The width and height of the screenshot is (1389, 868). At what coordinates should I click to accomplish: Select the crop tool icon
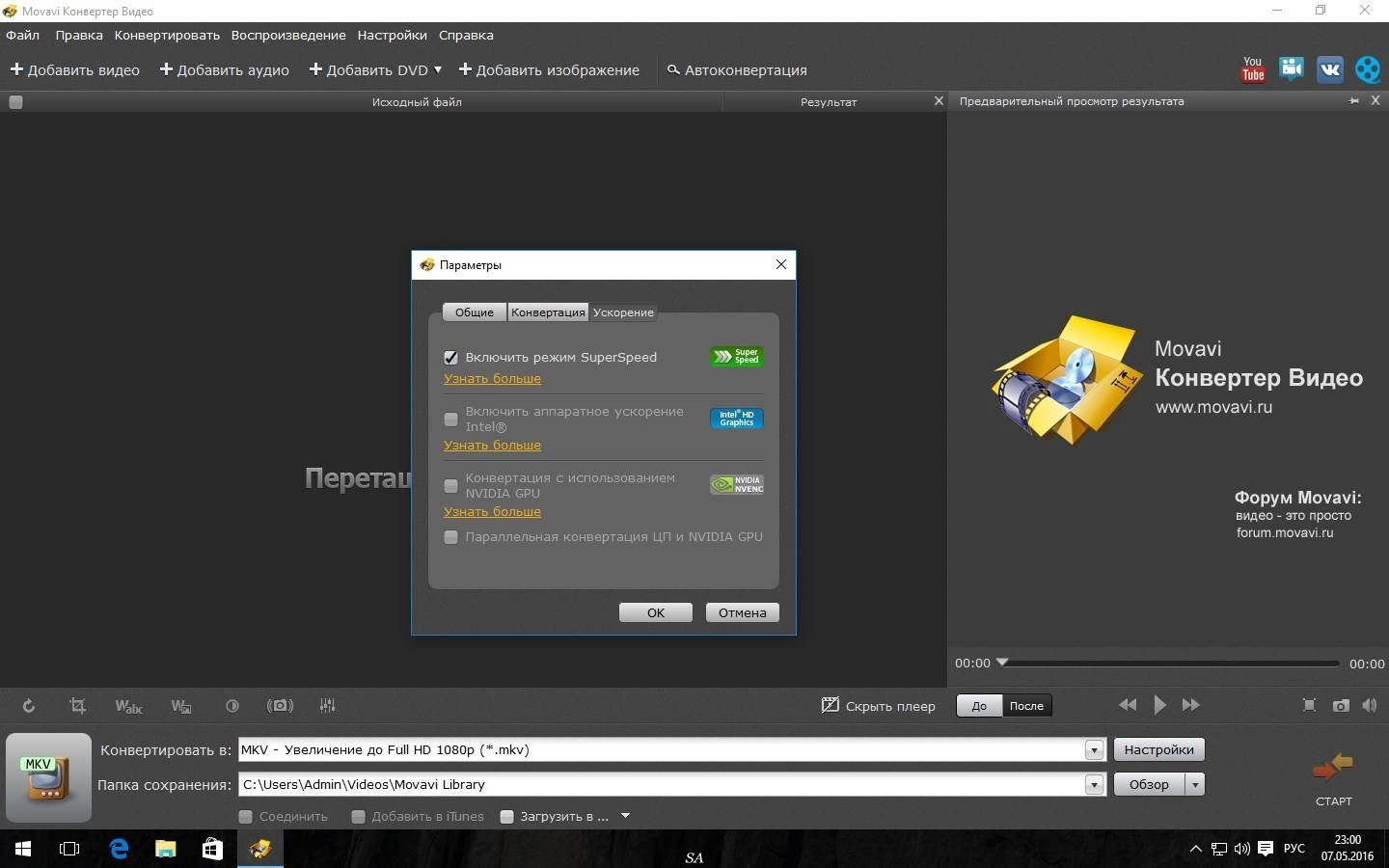(78, 706)
